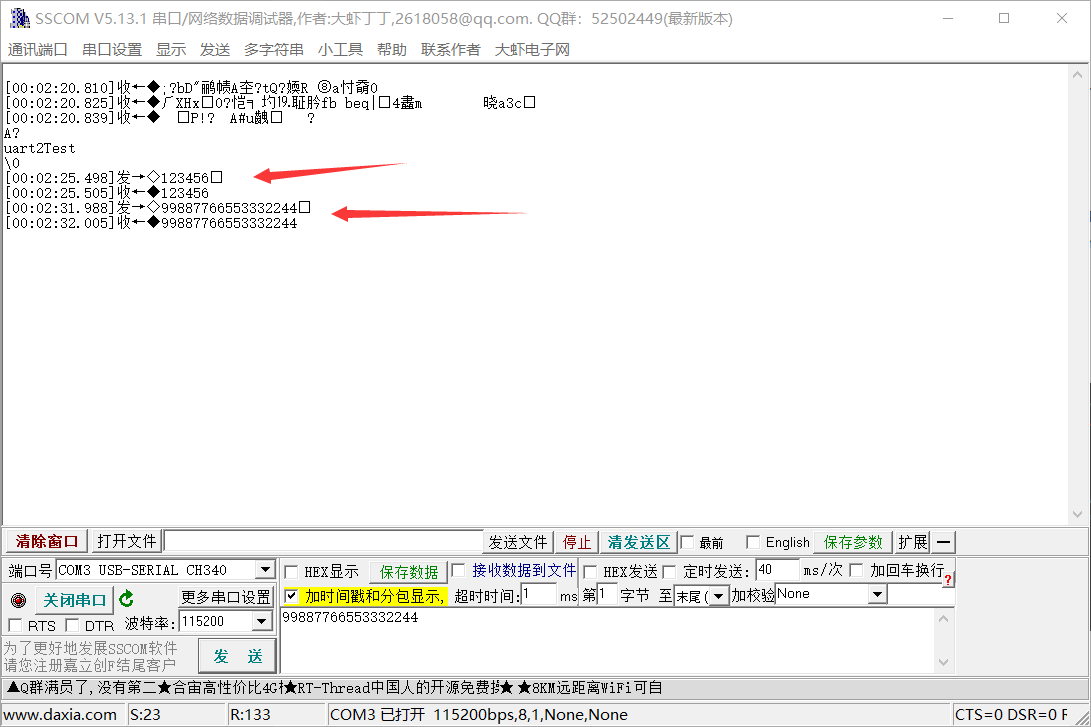1091x727 pixels.
Task: Open the 多字符串 menu
Action: click(273, 49)
